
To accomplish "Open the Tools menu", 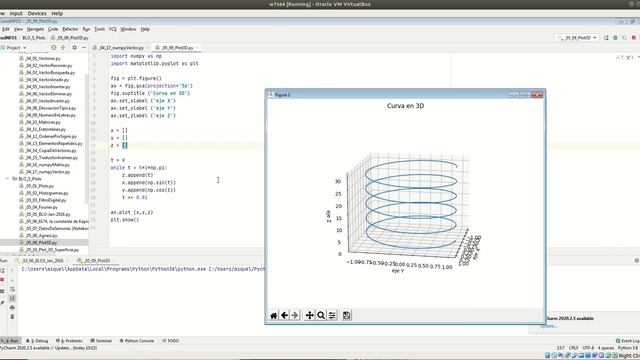I will pos(100,29).
